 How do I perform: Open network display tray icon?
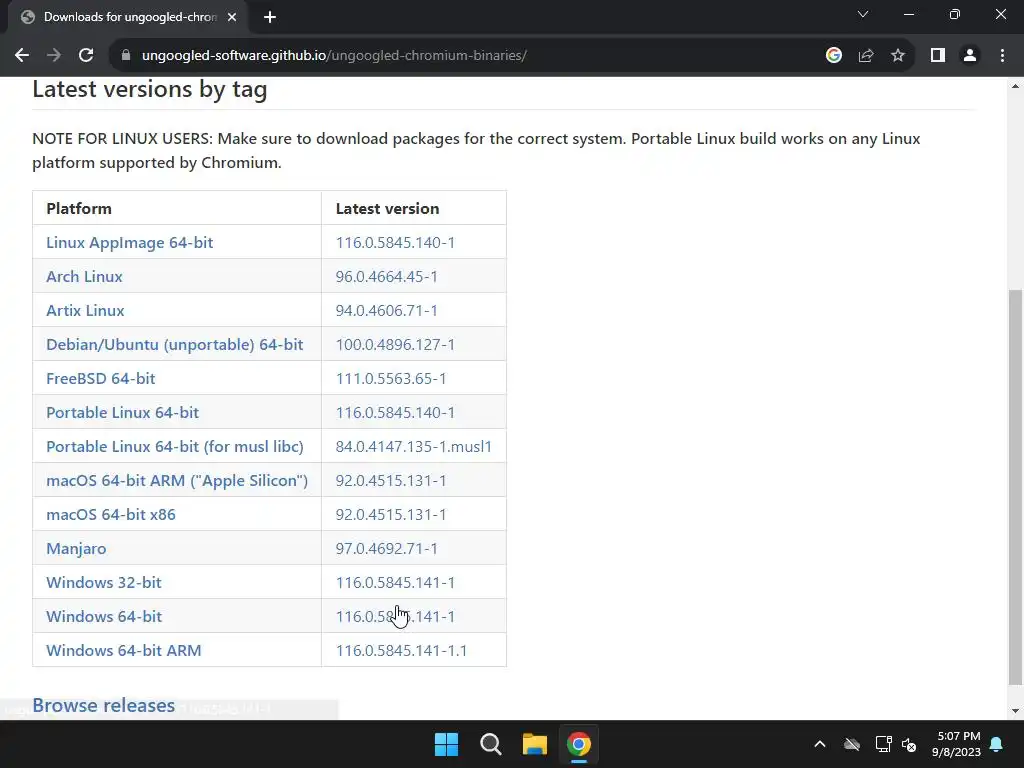coord(883,744)
